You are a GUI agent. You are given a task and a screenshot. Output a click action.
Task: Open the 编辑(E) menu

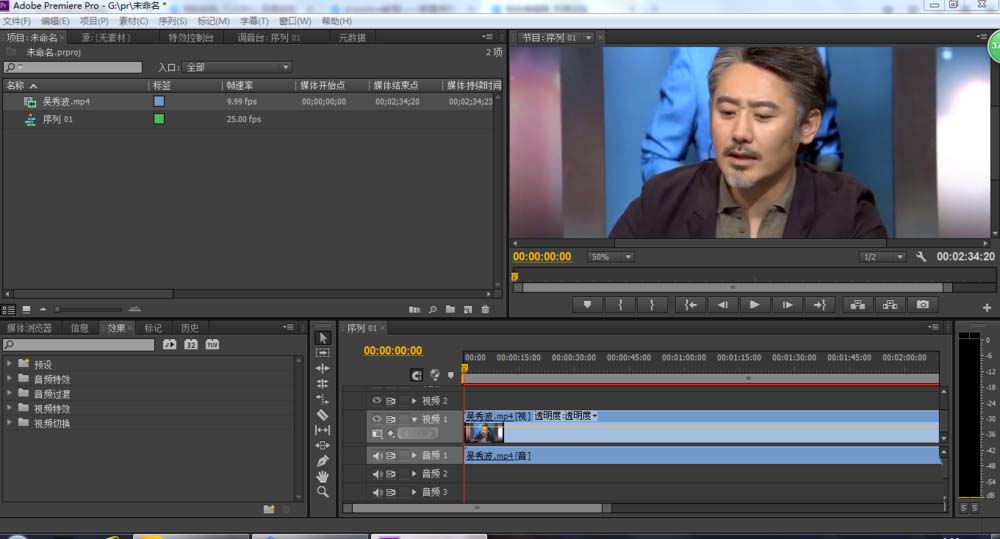point(55,21)
